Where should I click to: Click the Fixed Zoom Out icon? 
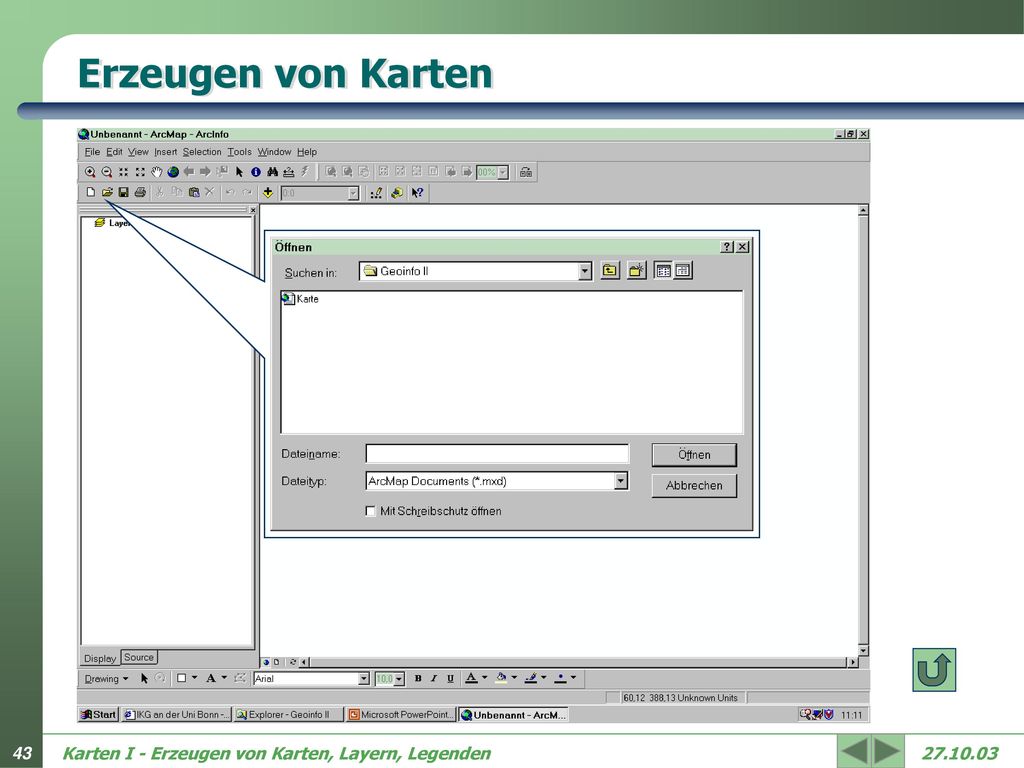(x=140, y=172)
